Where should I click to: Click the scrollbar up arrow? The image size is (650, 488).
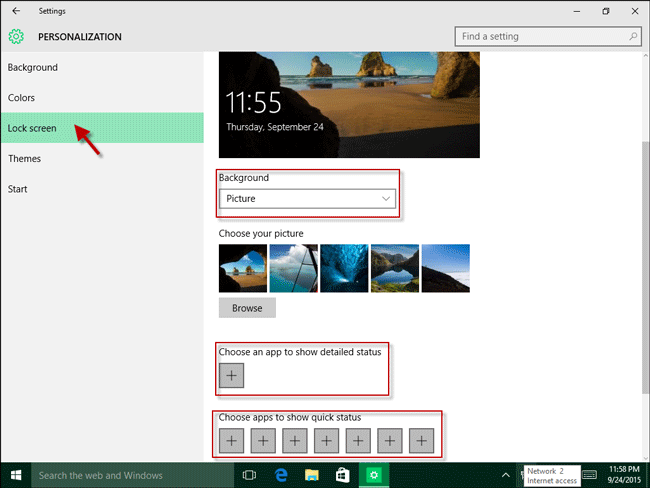tap(646, 55)
